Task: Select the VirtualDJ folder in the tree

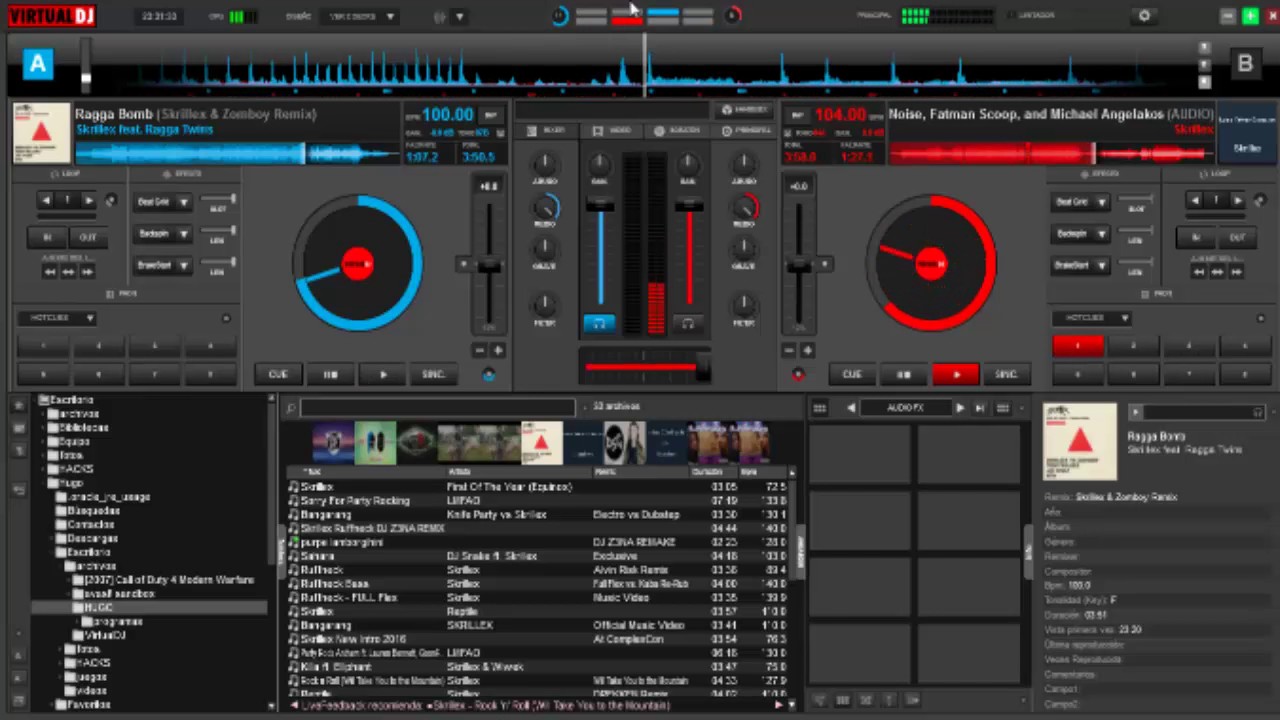Action: [x=104, y=635]
